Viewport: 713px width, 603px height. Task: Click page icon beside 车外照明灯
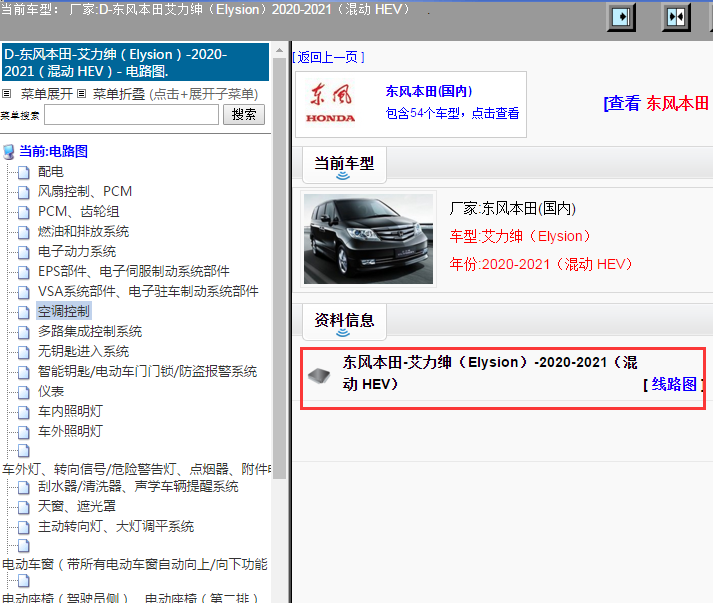[24, 432]
